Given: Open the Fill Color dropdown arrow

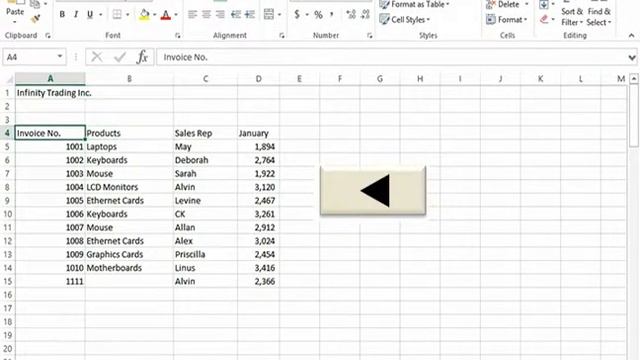Looking at the screenshot, I should click(x=155, y=15).
